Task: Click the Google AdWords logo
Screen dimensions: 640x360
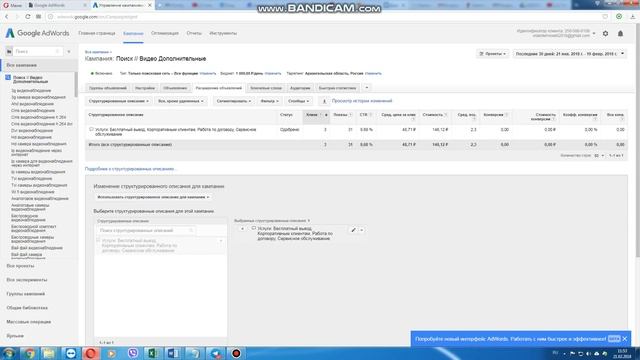Action: pos(37,33)
